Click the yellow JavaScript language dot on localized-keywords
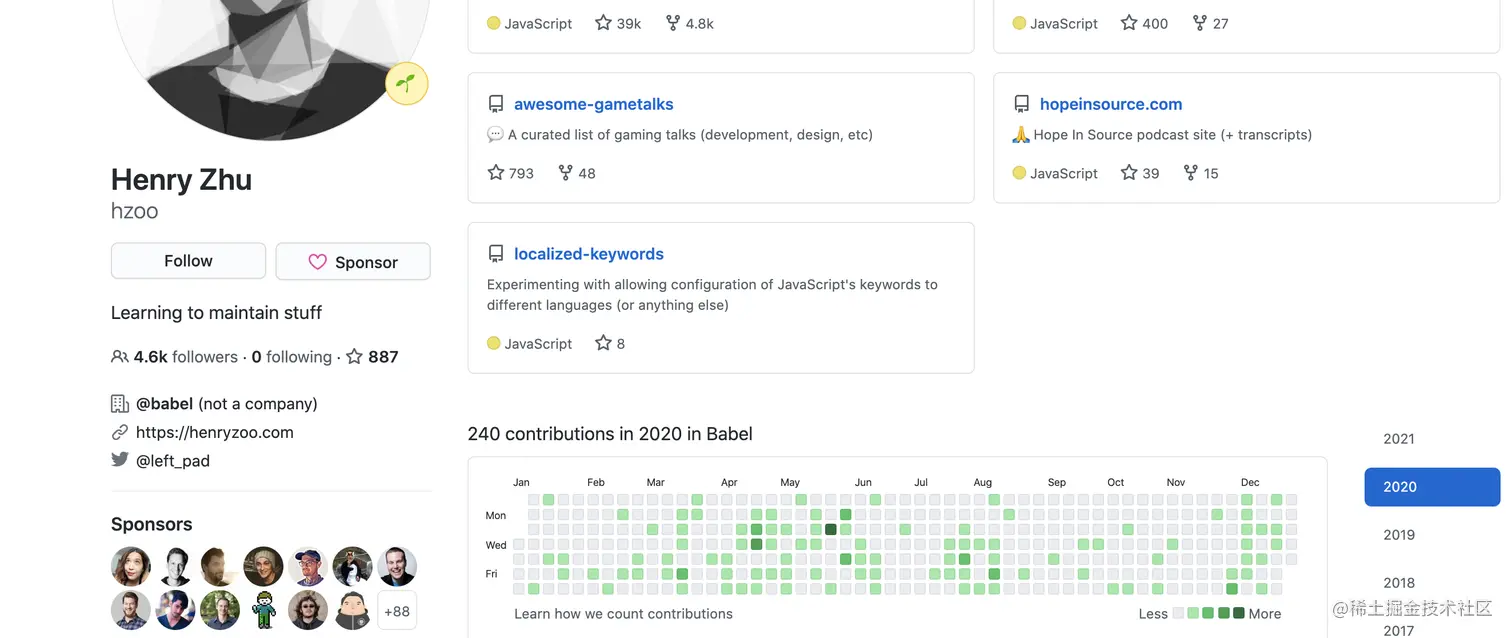The width and height of the screenshot is (1512, 638). pyautogui.click(x=493, y=343)
